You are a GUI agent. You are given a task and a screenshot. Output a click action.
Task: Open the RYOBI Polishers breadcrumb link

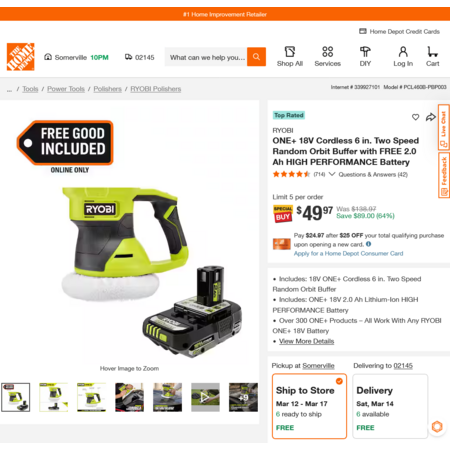[156, 89]
